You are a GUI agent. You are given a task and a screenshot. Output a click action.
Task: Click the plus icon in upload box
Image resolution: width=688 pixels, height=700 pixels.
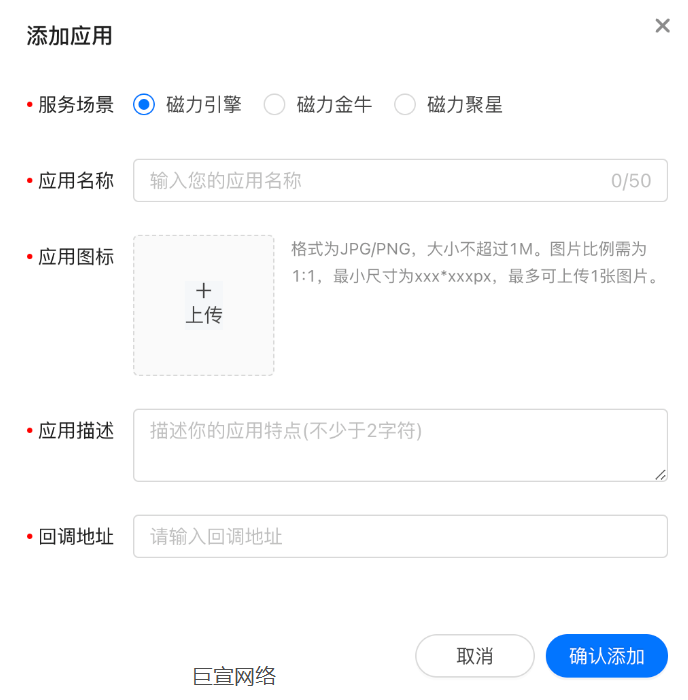click(204, 291)
